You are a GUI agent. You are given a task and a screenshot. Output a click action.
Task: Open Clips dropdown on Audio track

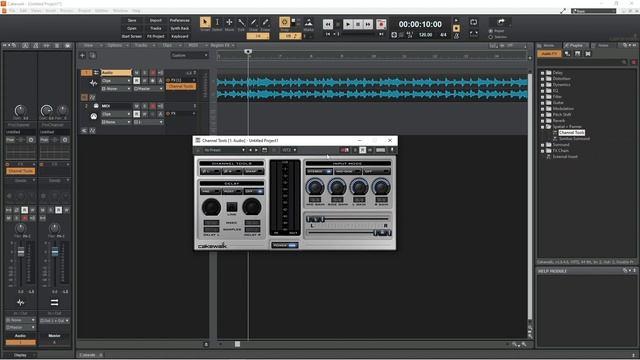(116, 81)
